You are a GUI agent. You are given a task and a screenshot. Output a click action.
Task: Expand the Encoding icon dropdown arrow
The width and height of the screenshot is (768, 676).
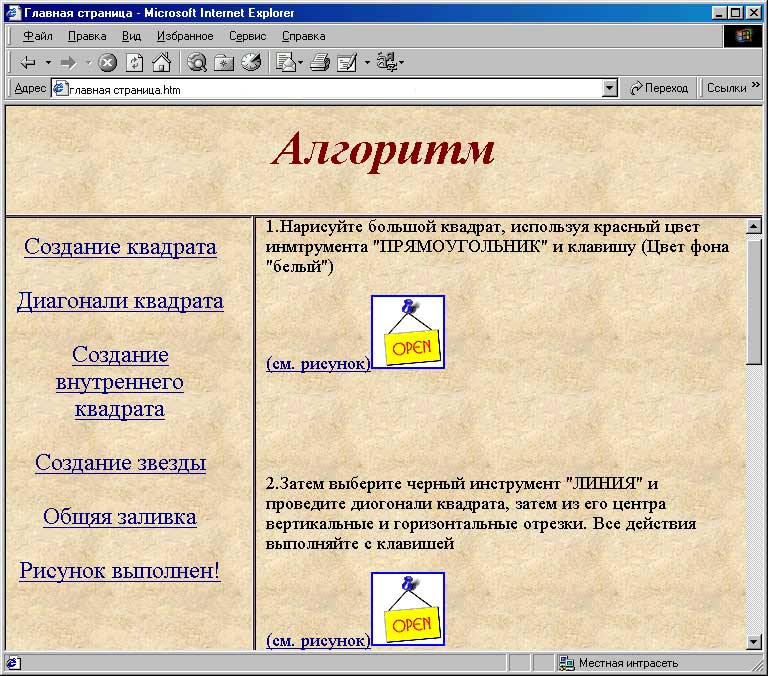402,63
